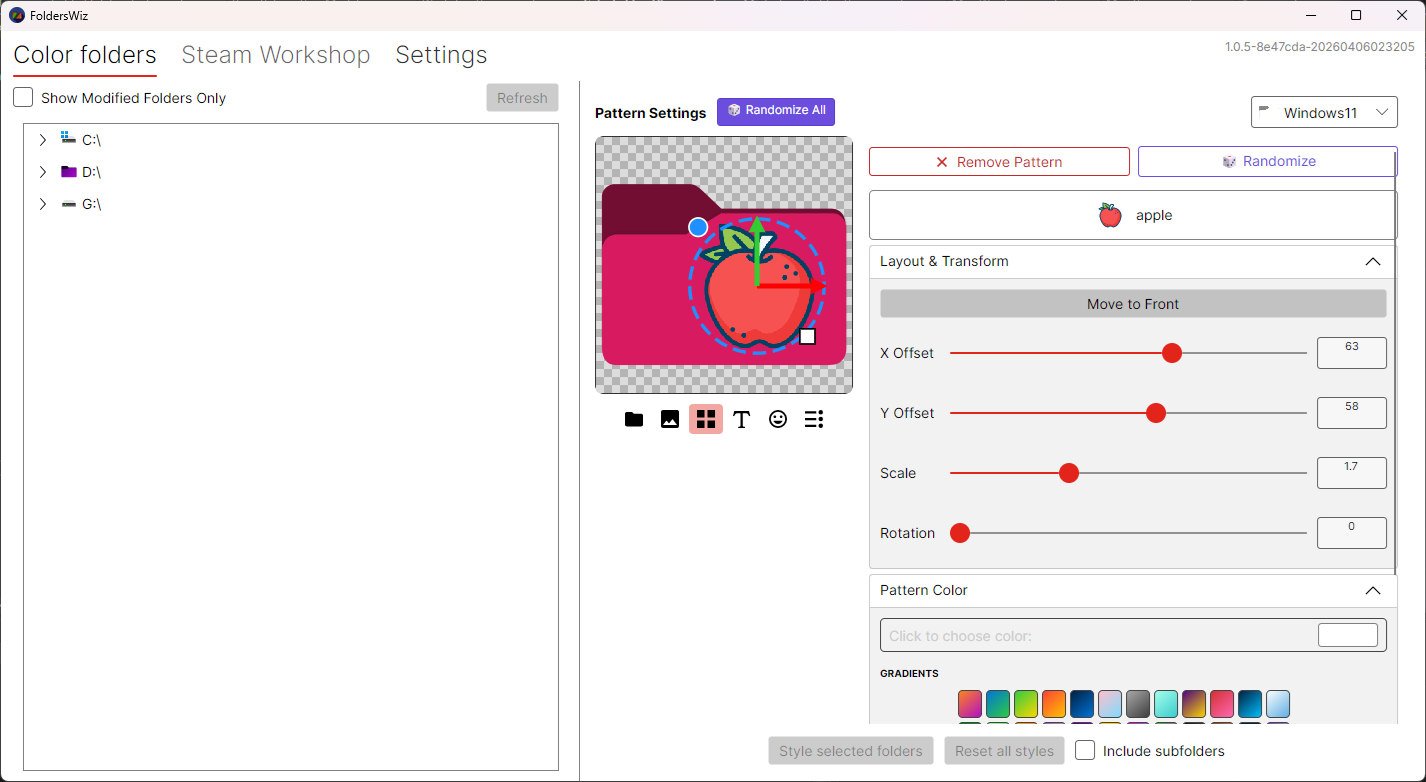
Task: Check the Include subfolders option
Action: 1085,750
